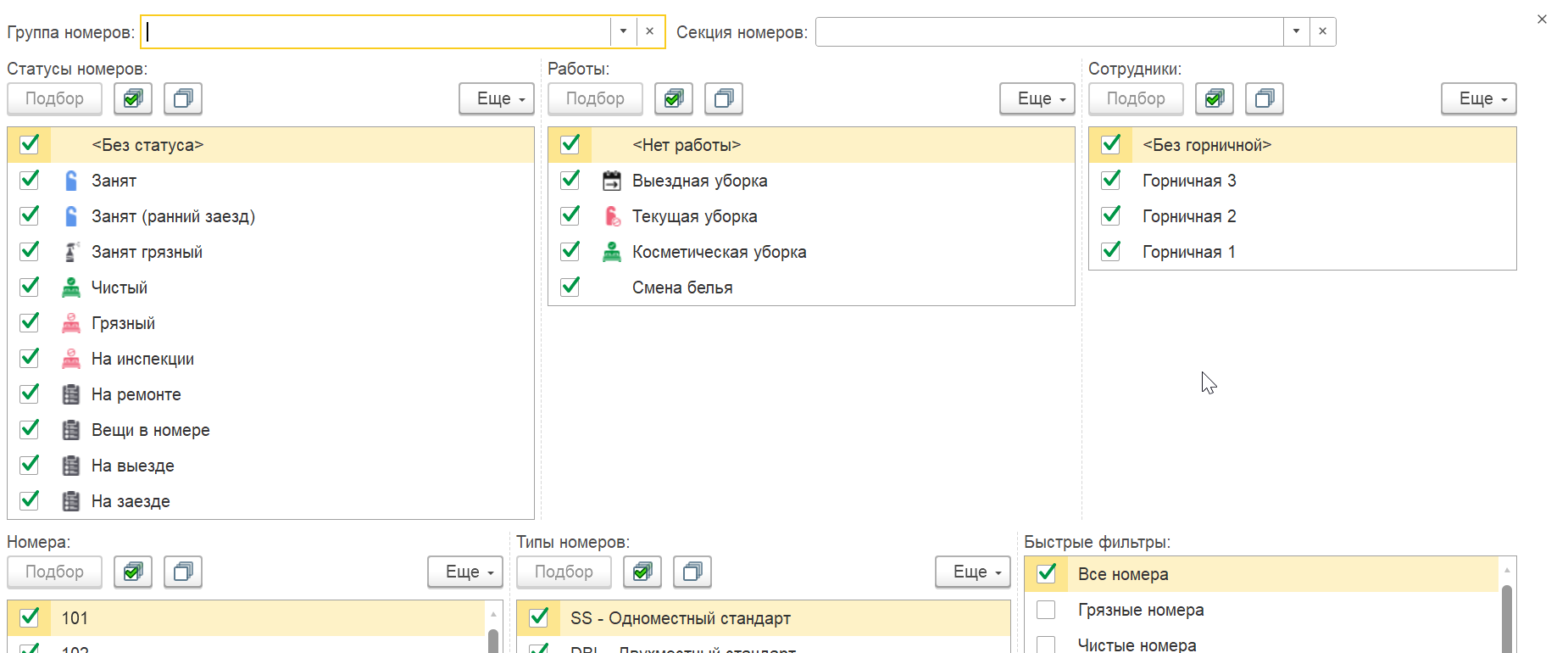The width and height of the screenshot is (1568, 653).
Task: Click Подбор button under Сотрудники
Action: click(x=1137, y=98)
